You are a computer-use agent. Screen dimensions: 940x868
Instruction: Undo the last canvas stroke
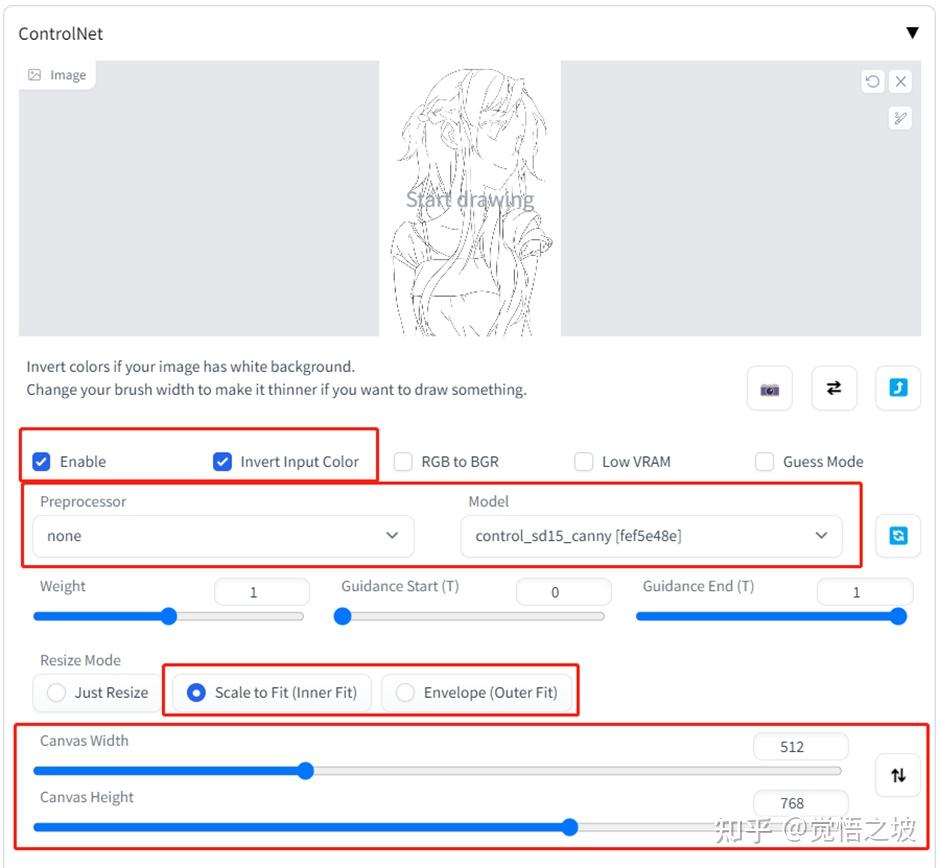pyautogui.click(x=871, y=81)
